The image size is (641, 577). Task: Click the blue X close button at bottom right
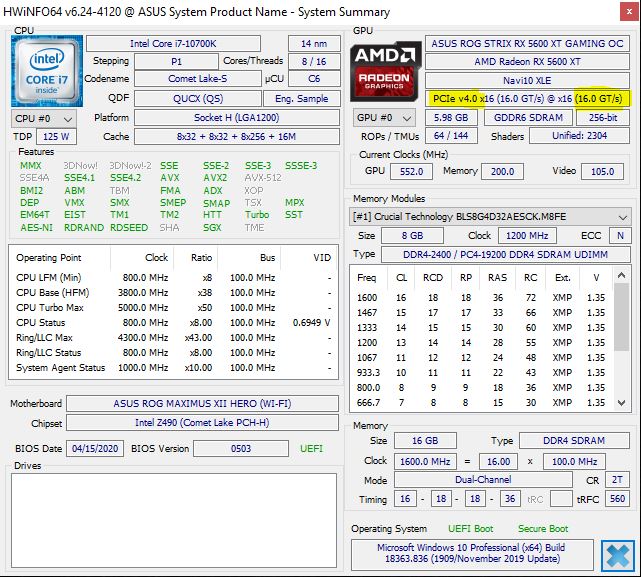[x=618, y=556]
